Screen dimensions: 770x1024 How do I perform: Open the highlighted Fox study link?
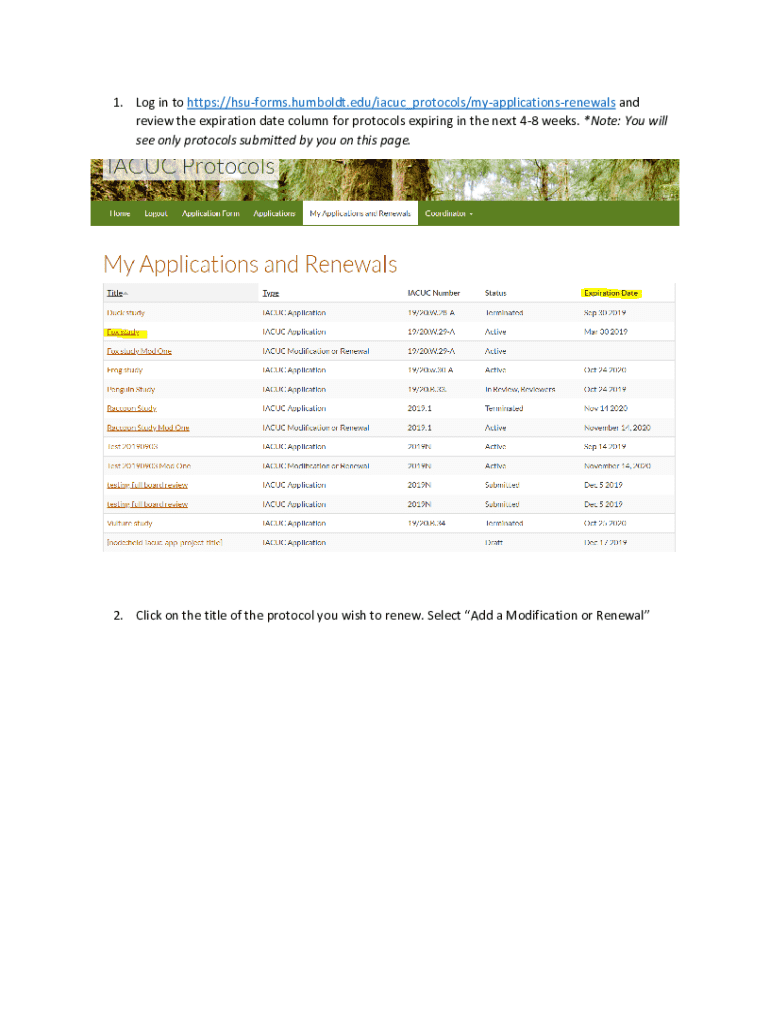[123, 332]
